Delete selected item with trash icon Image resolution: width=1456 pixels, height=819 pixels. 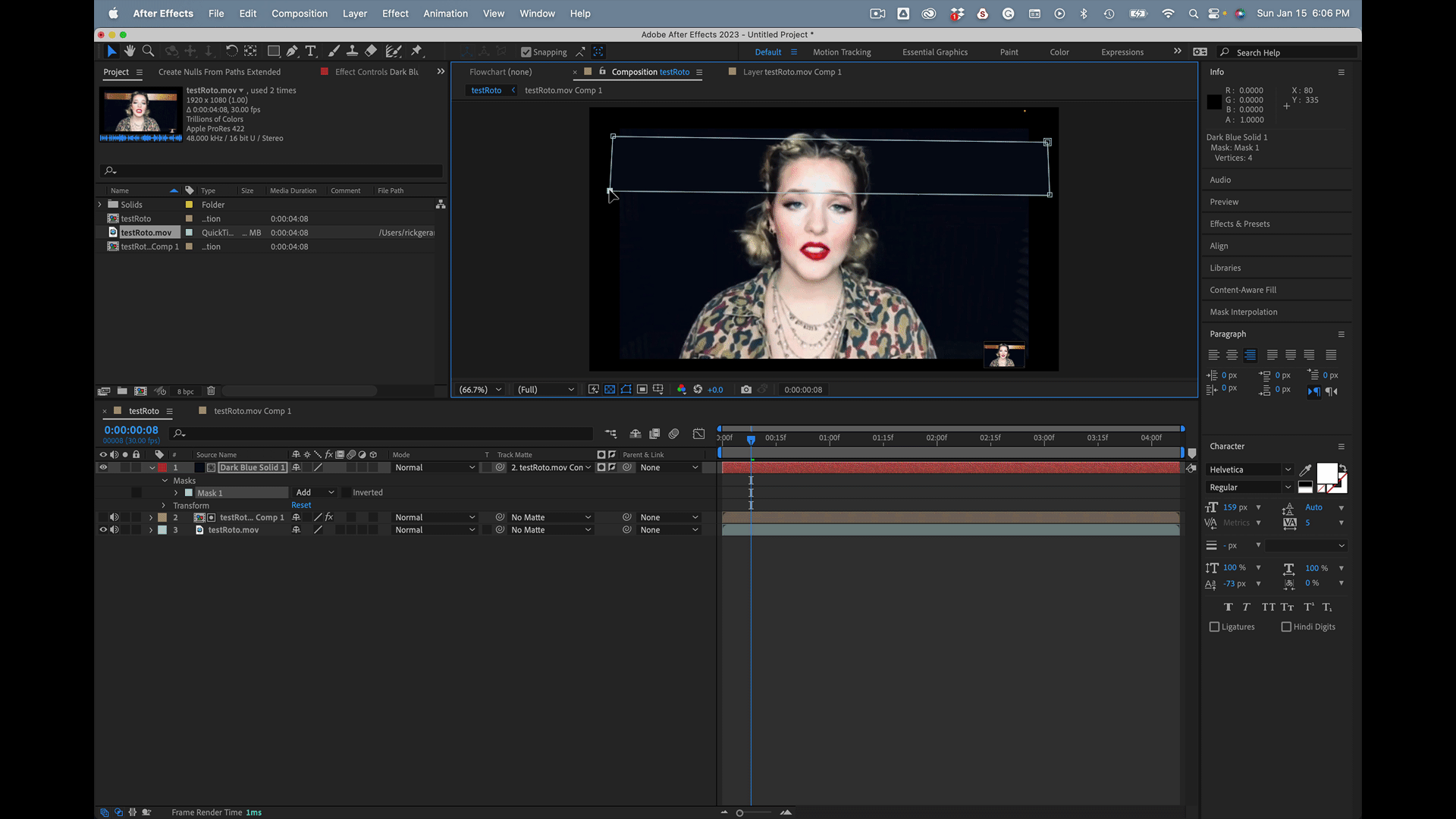211,391
